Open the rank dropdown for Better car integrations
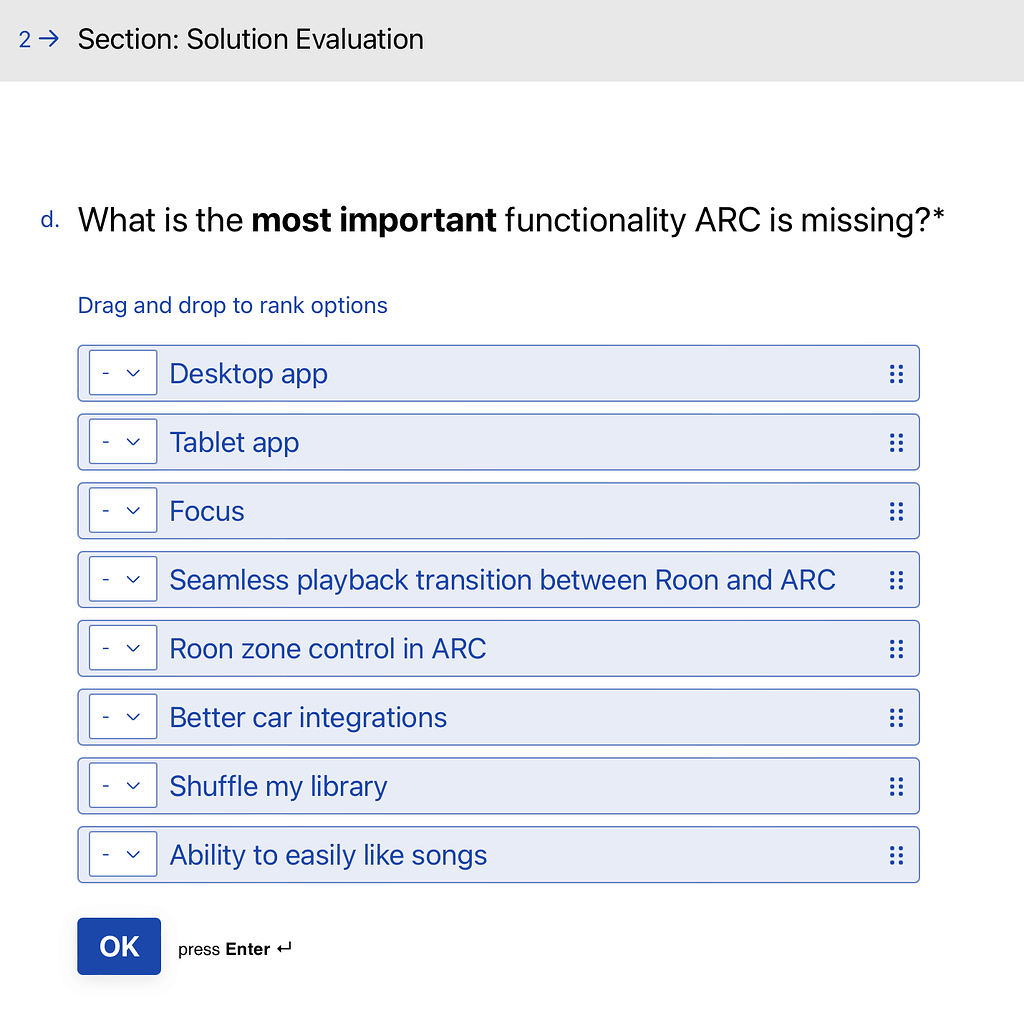 tap(122, 716)
